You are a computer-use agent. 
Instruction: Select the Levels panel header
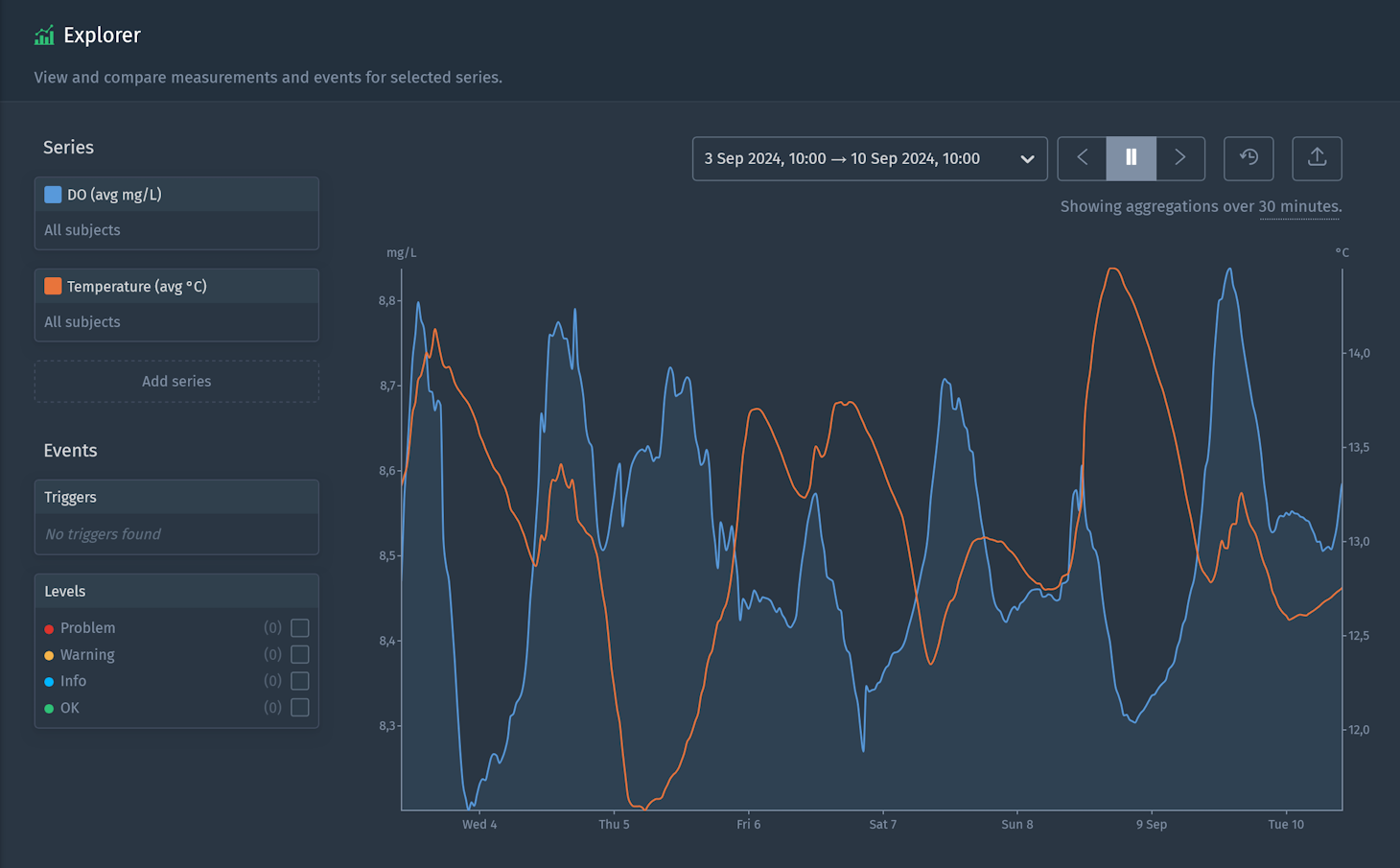176,591
